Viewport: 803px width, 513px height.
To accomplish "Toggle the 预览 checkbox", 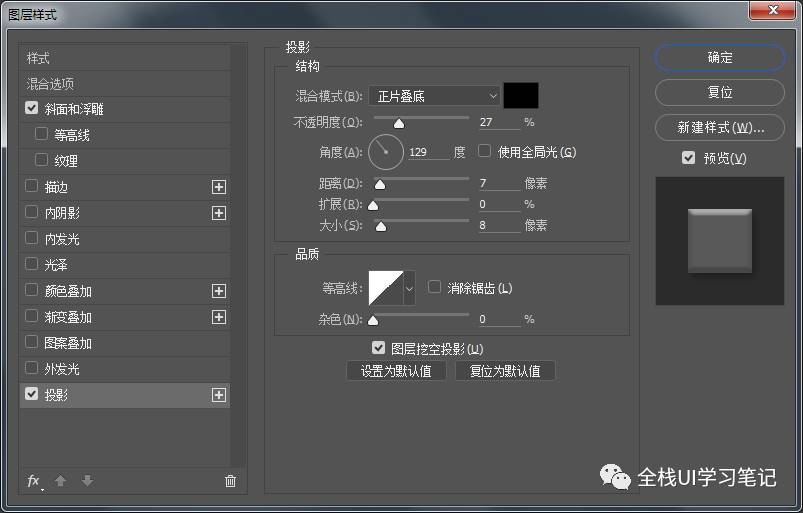I will coord(689,158).
